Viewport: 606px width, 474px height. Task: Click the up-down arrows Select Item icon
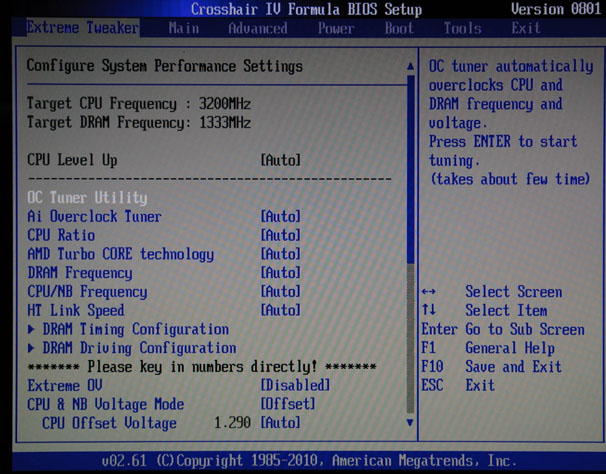click(x=428, y=310)
